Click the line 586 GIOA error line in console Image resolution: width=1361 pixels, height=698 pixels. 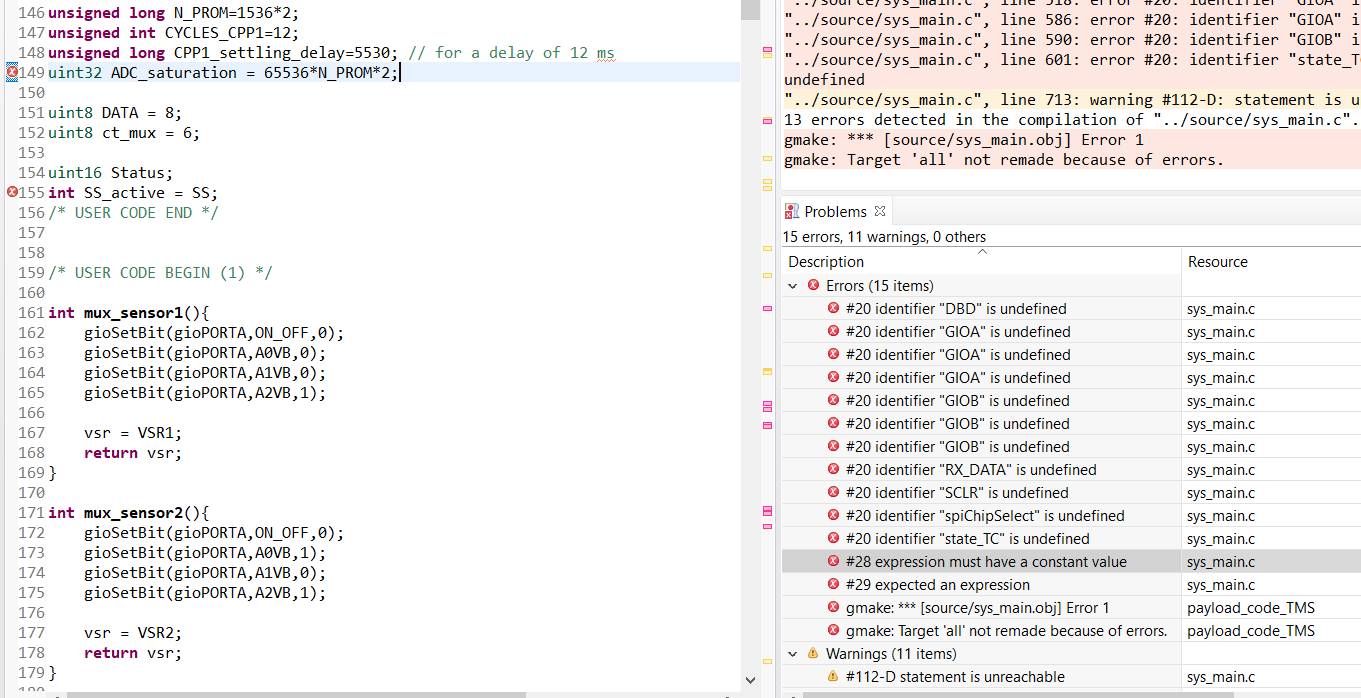[x=1072, y=19]
